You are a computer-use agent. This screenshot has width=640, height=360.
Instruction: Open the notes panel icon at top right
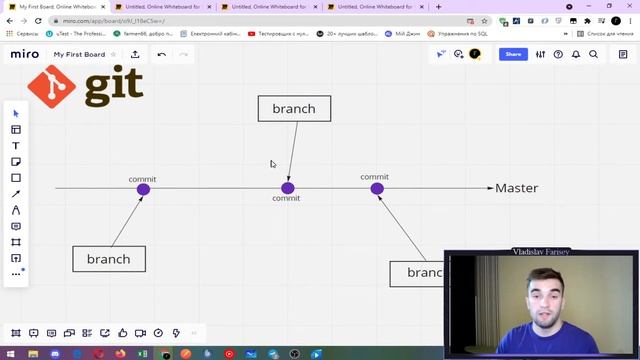[623, 54]
